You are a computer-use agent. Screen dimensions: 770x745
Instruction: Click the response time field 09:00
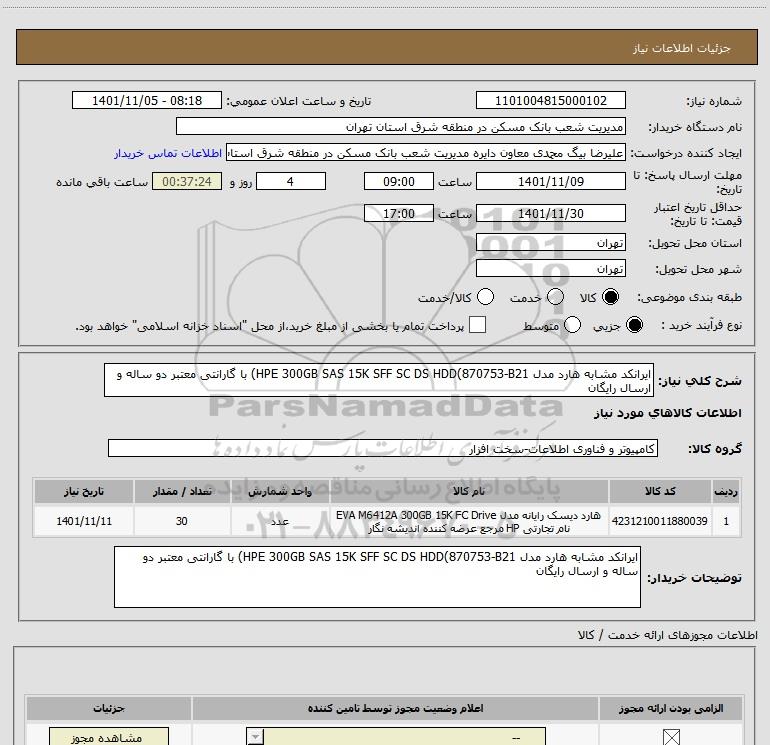(x=399, y=182)
